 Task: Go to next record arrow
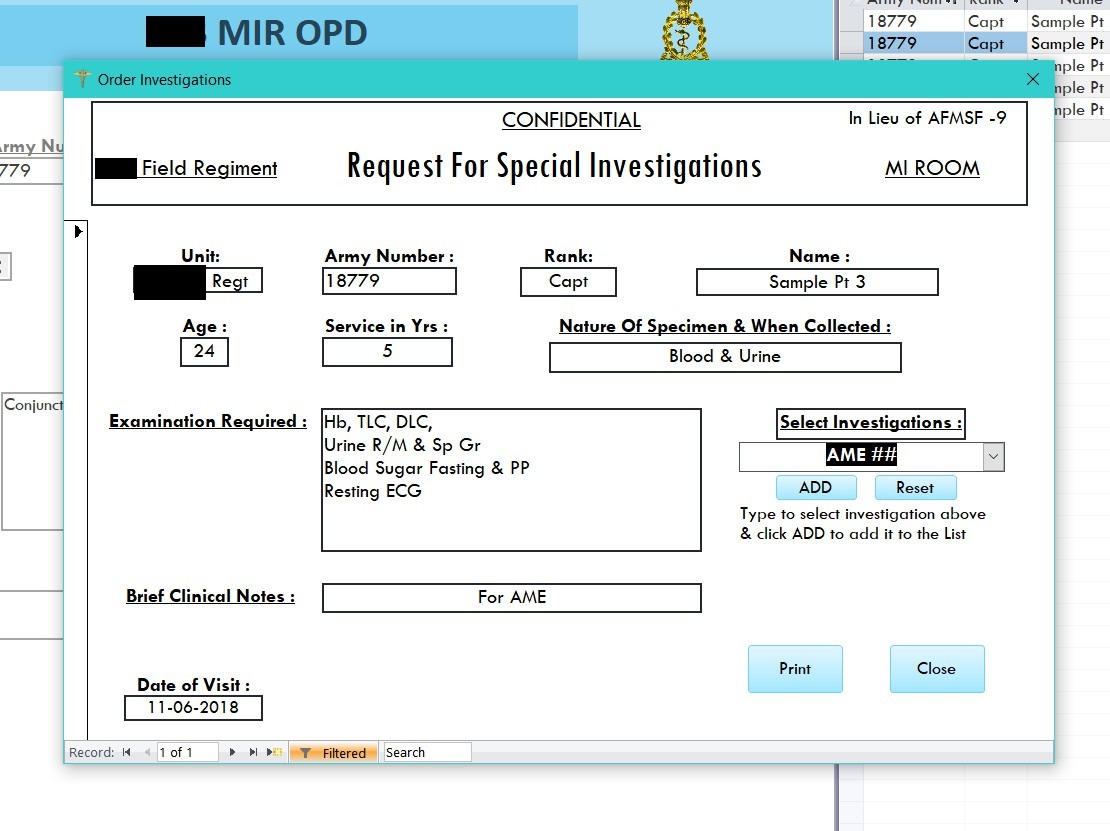(232, 753)
